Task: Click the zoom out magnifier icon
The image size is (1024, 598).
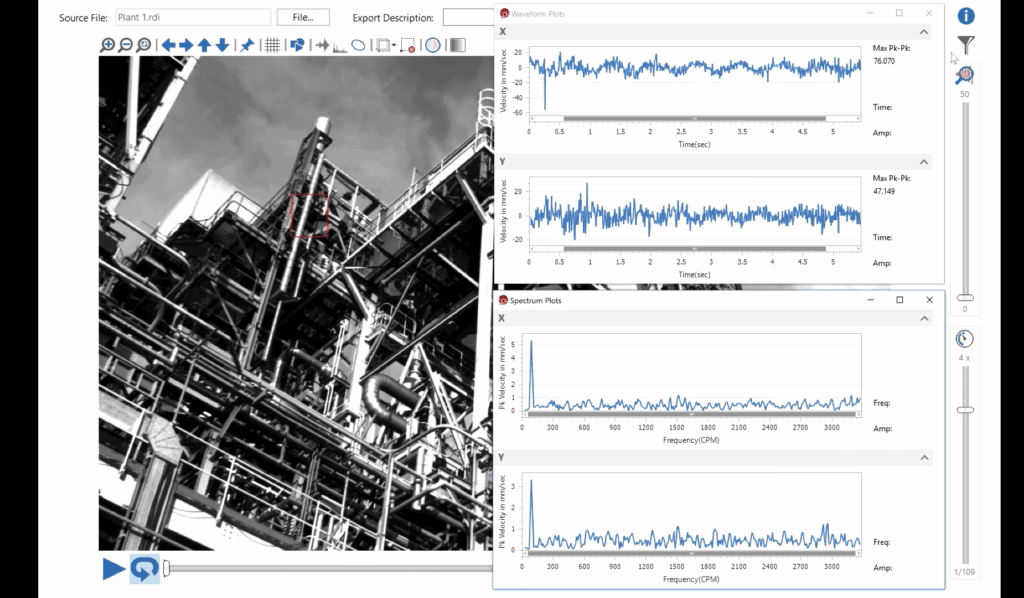Action: click(126, 45)
